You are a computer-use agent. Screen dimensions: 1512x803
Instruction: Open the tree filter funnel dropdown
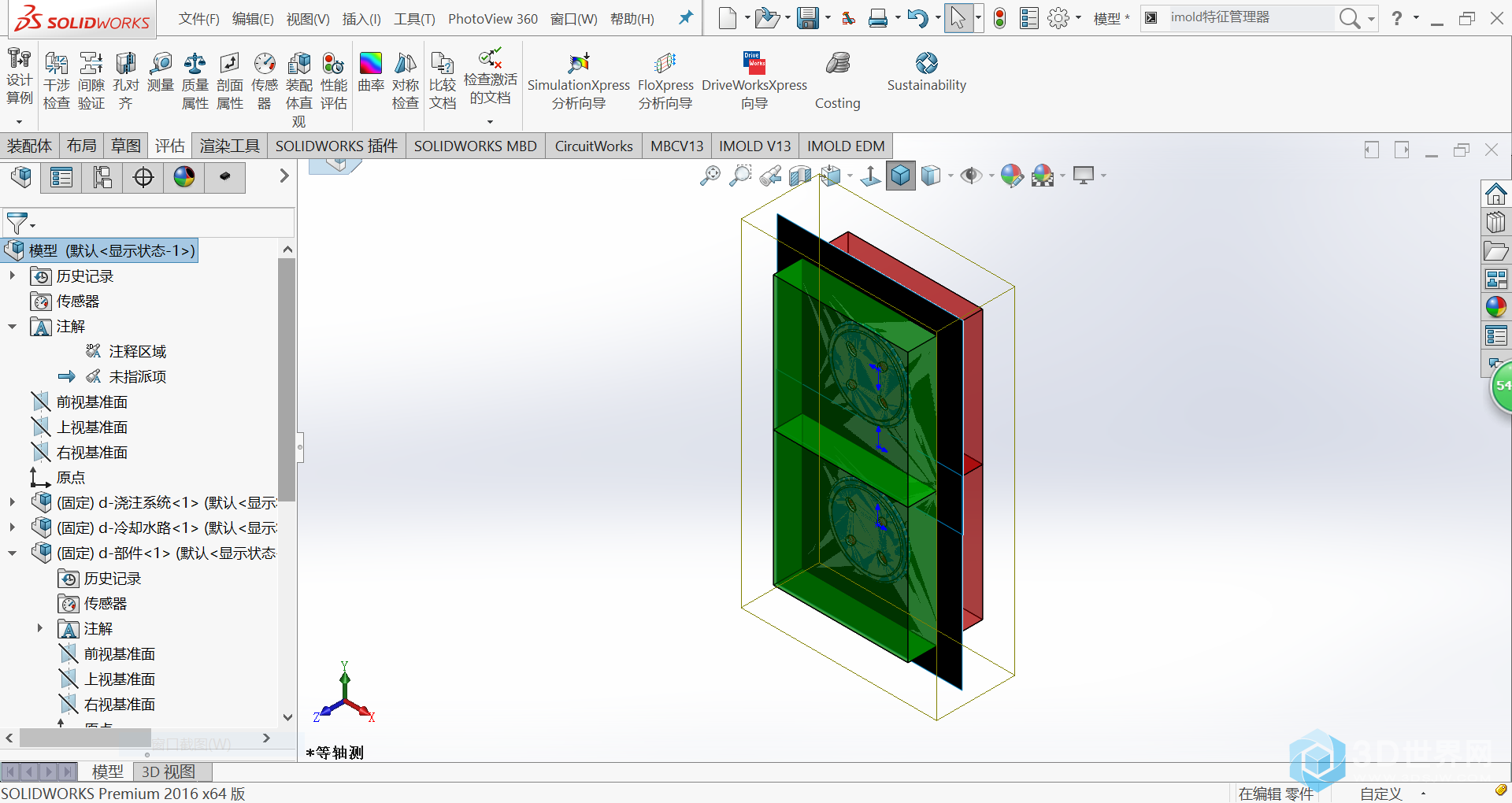click(x=20, y=223)
